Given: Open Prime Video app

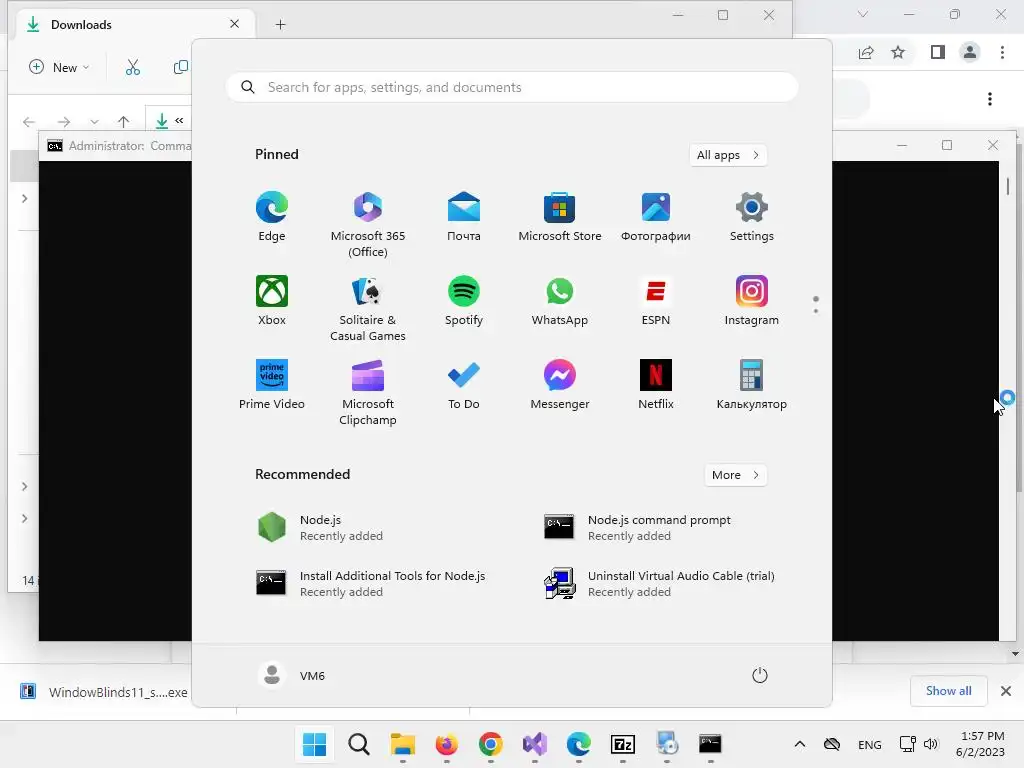Looking at the screenshot, I should 272,385.
